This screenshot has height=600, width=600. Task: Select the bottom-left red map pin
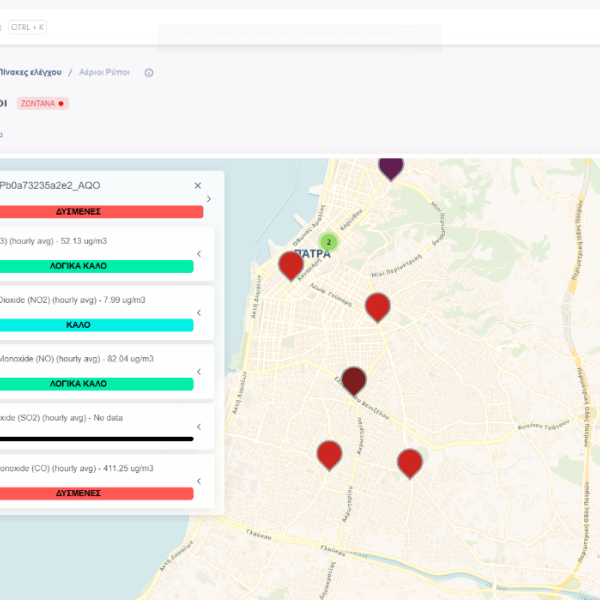tap(329, 454)
